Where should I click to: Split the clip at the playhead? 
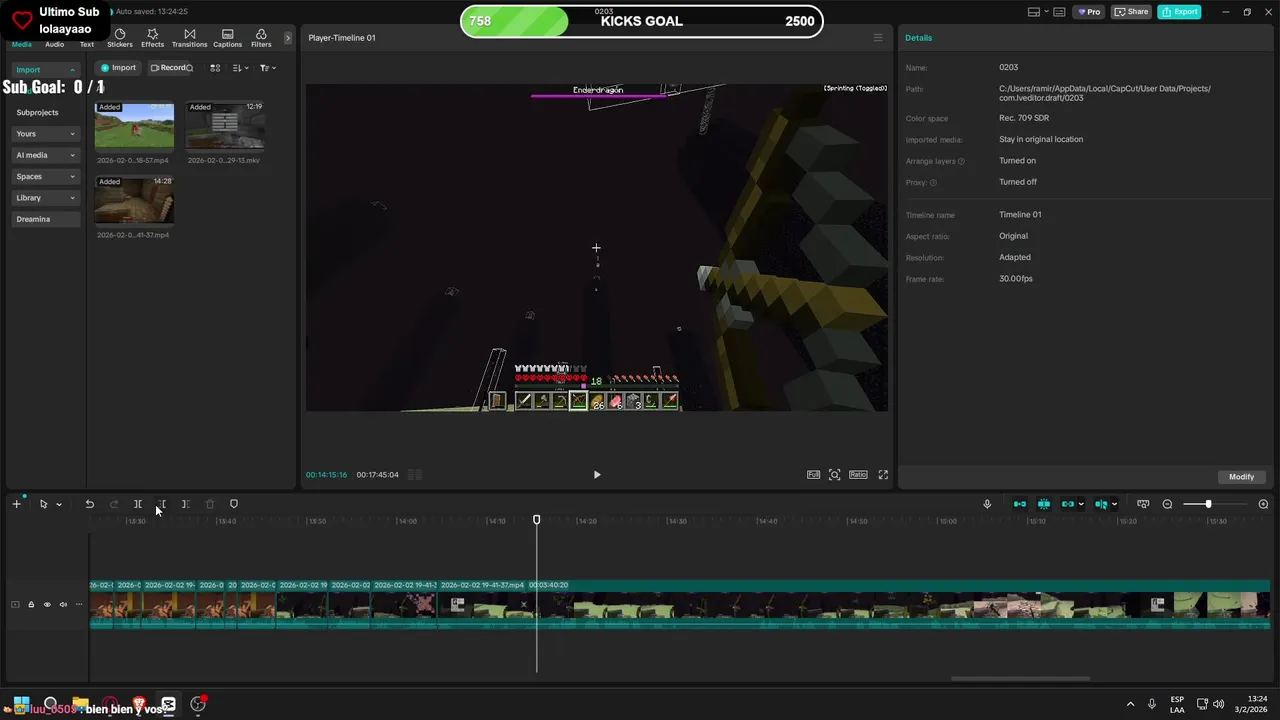[x=138, y=504]
